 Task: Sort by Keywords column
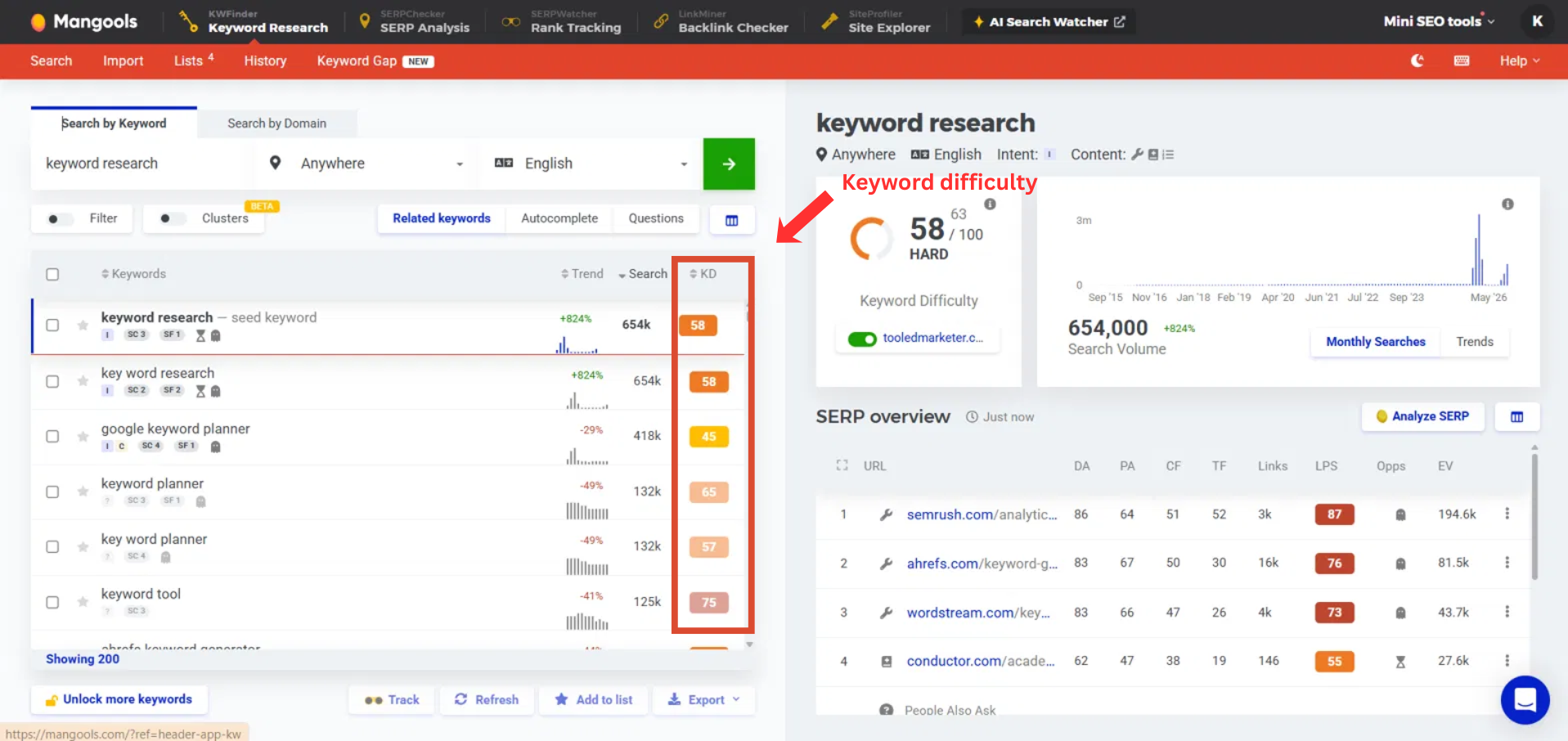pos(133,274)
